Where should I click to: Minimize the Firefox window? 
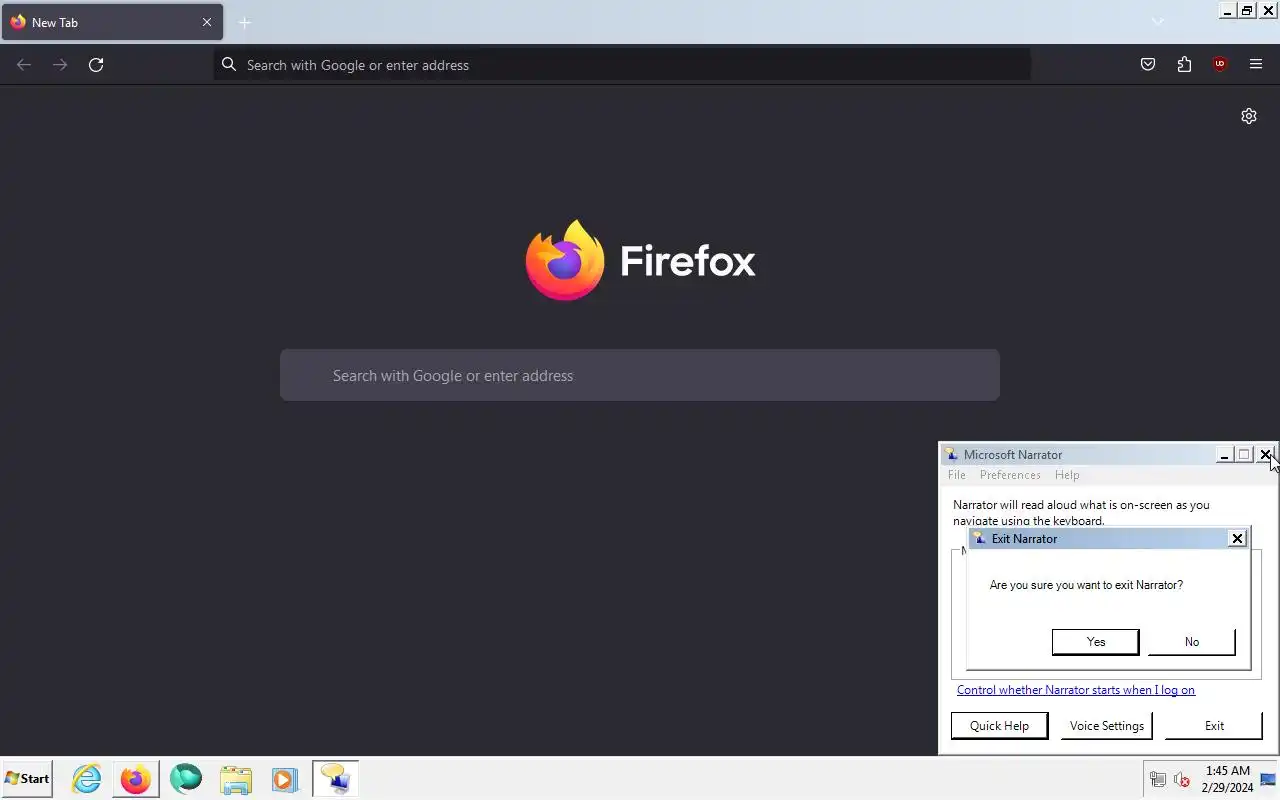(1227, 10)
